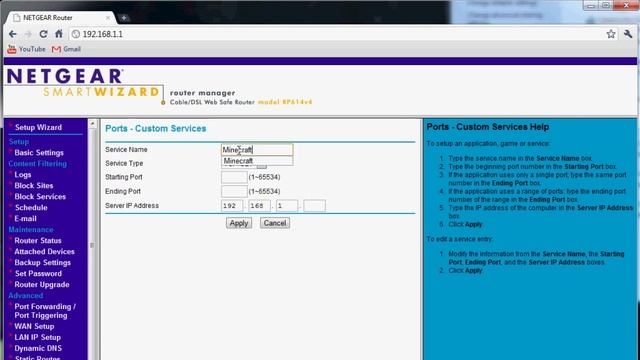Click the IP octet field containing 168
The width and height of the screenshot is (640, 360).
(x=259, y=206)
